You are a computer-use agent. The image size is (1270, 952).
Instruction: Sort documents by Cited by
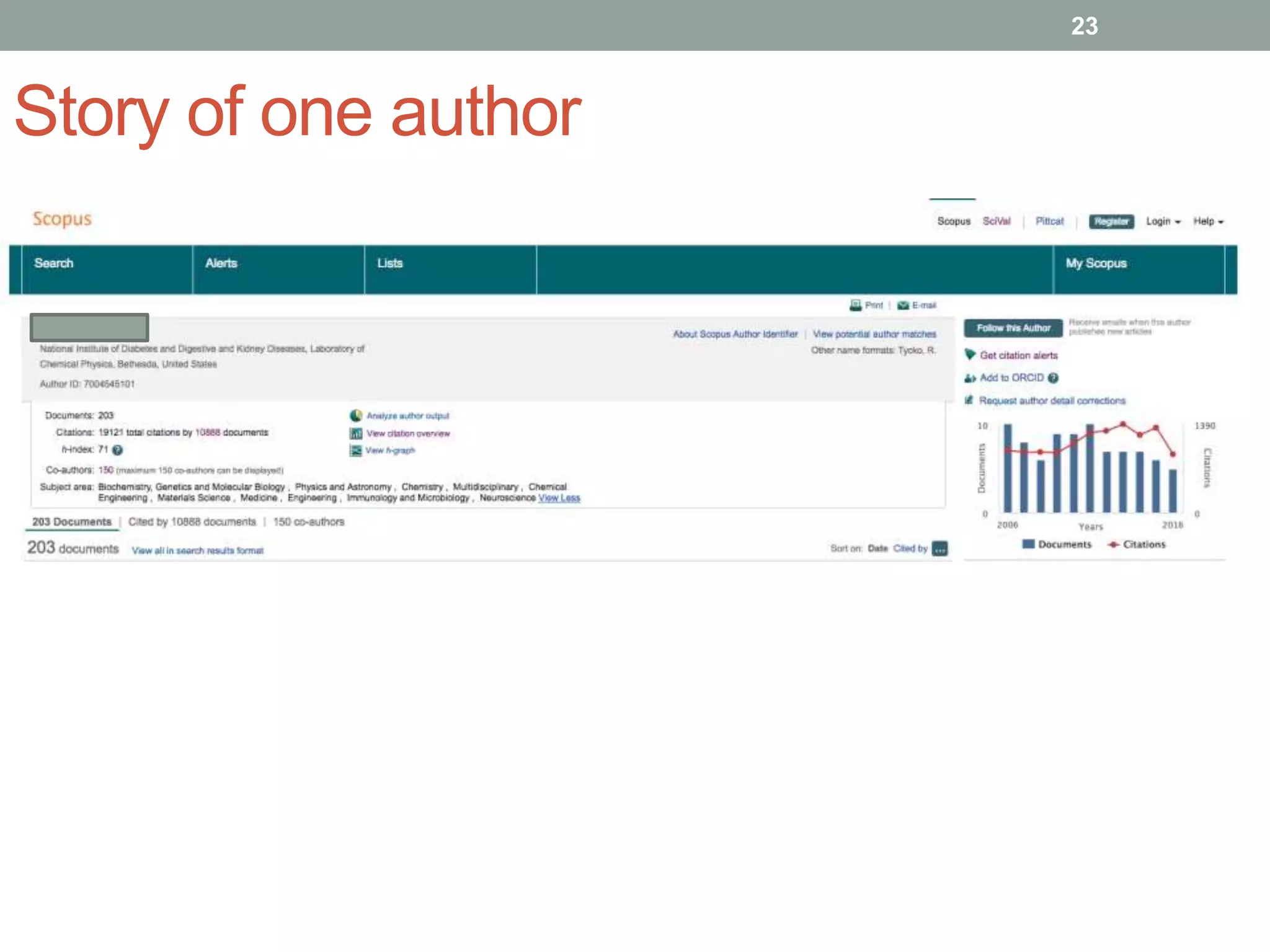click(x=910, y=549)
